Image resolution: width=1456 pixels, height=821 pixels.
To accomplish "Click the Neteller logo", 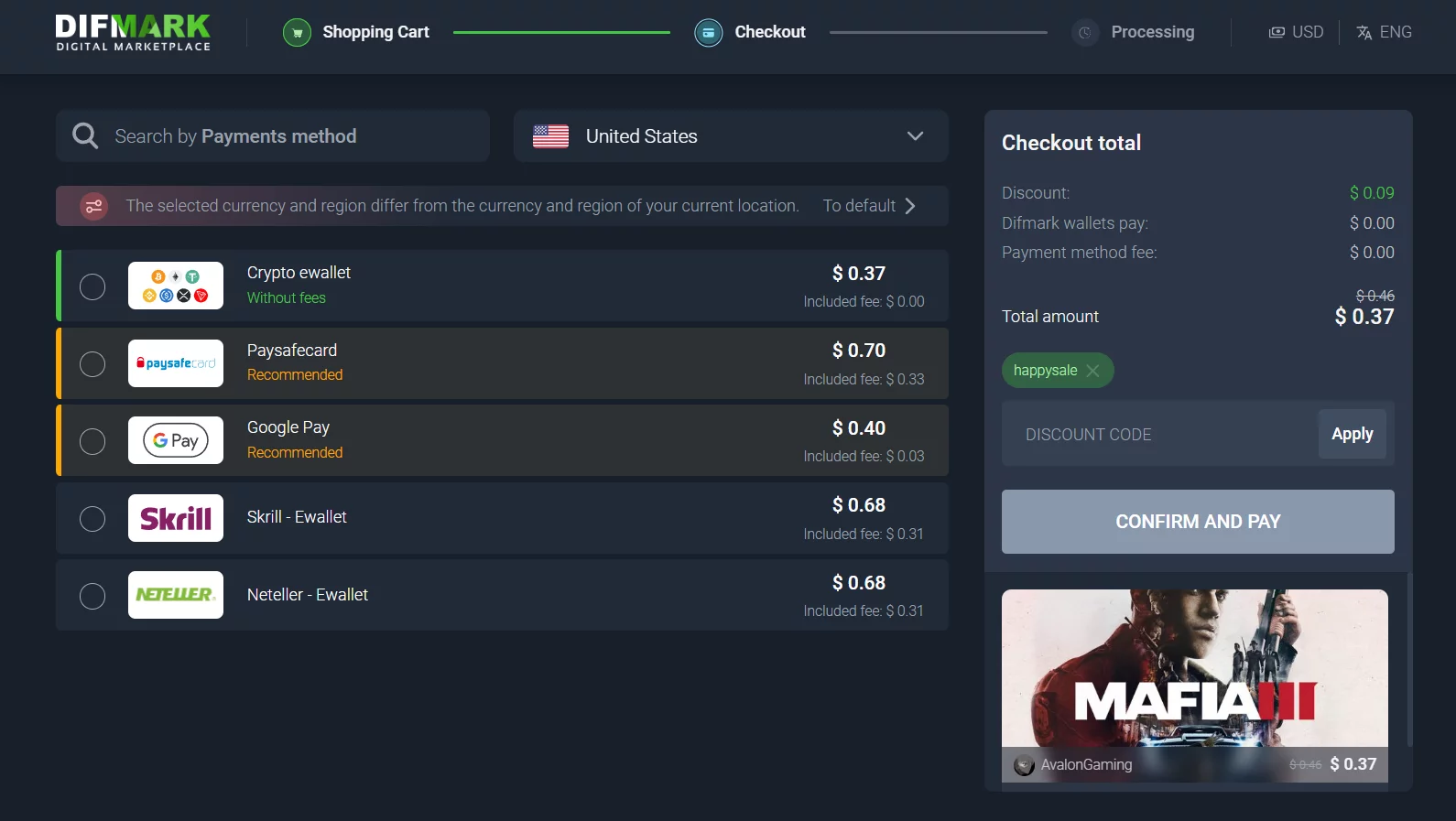I will point(176,595).
